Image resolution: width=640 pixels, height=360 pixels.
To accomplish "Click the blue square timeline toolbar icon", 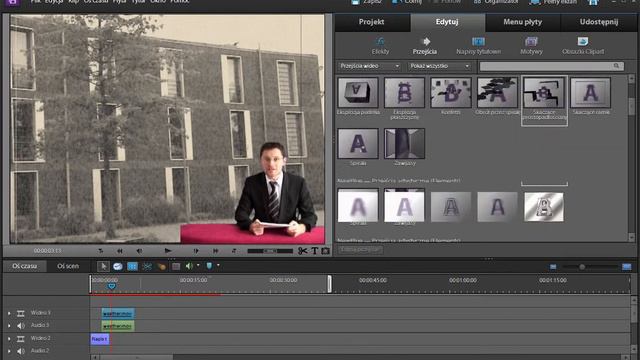I will (133, 267).
